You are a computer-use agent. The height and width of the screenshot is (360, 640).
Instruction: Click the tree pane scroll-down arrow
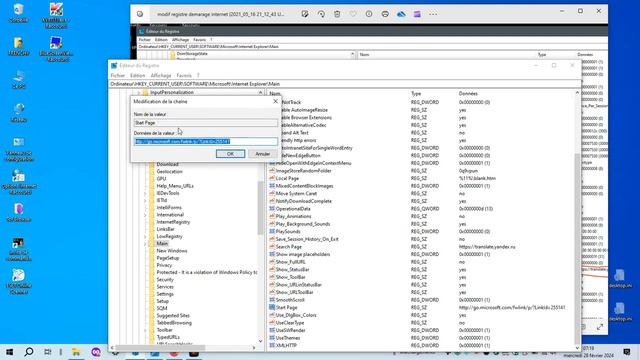(x=260, y=341)
